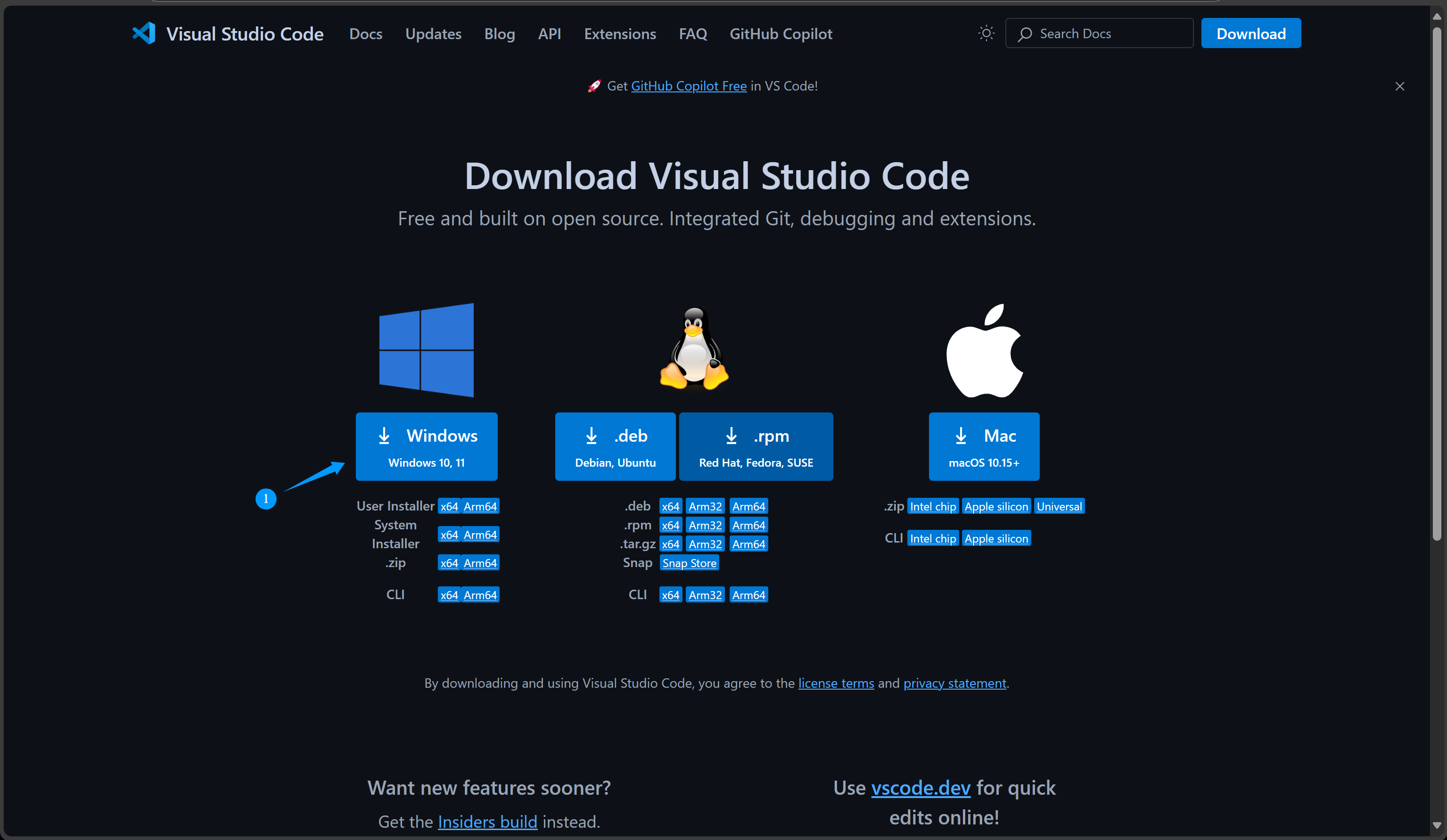1447x840 pixels.
Task: Open the Snap Store link
Action: pos(689,563)
